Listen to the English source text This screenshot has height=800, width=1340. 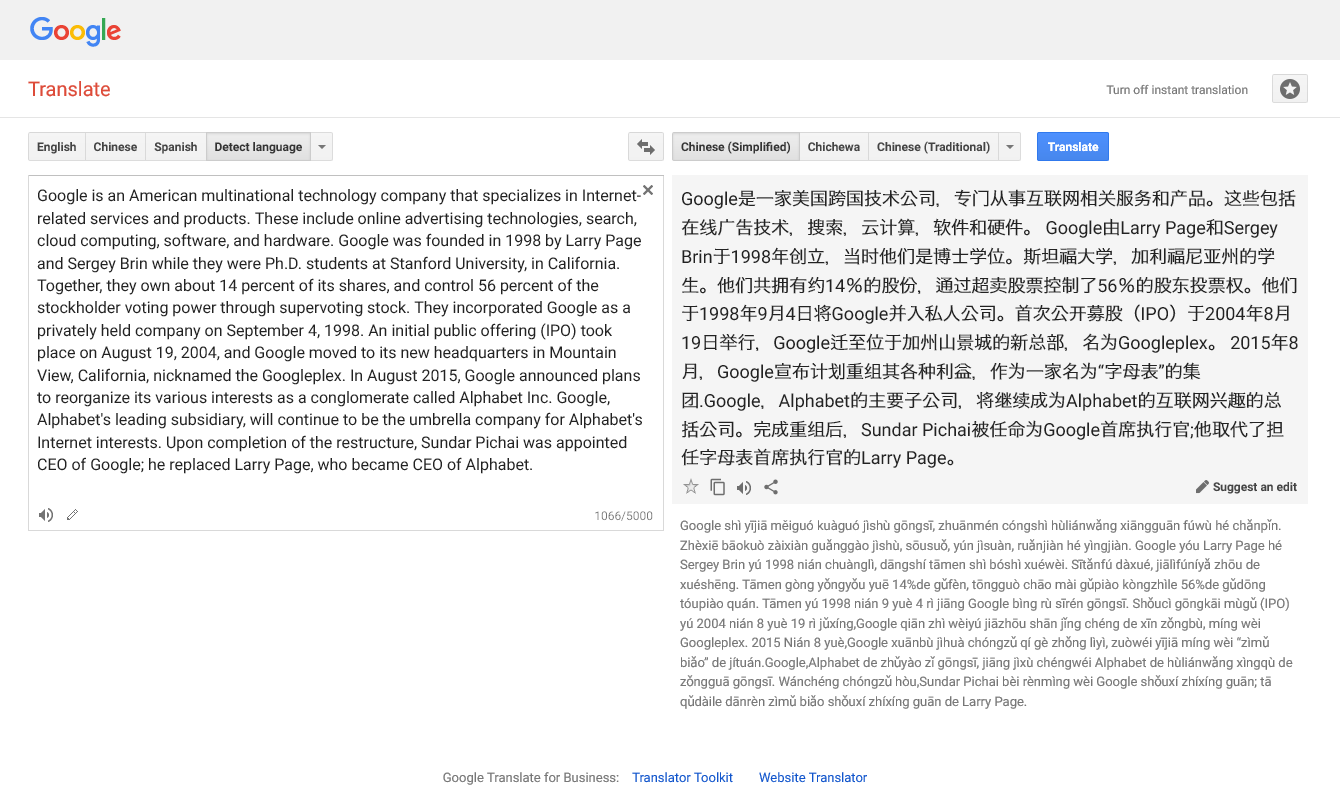45,514
